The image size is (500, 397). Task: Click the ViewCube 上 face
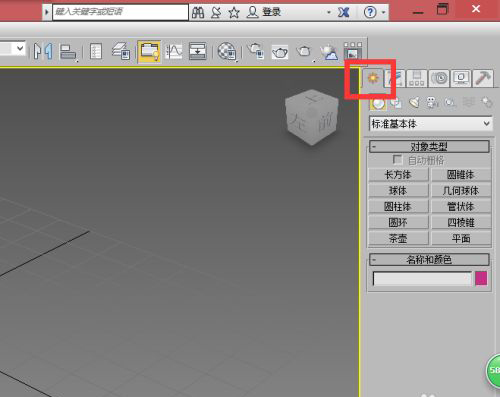pyautogui.click(x=312, y=98)
